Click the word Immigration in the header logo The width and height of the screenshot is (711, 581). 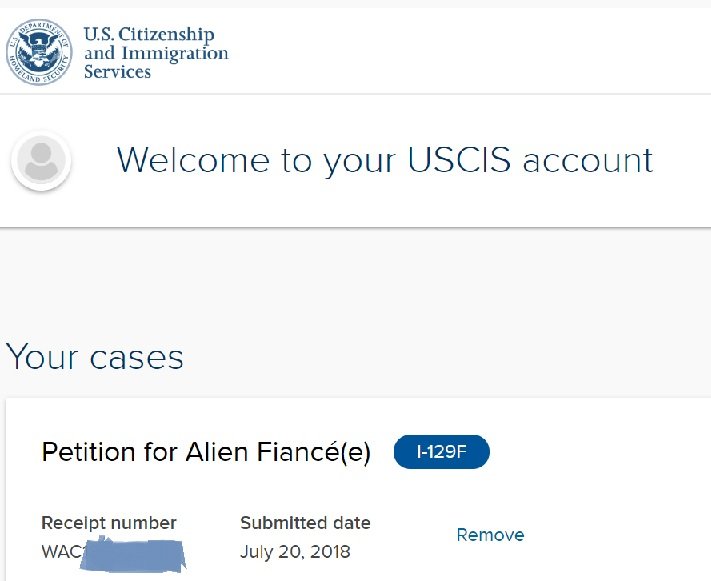tap(175, 54)
